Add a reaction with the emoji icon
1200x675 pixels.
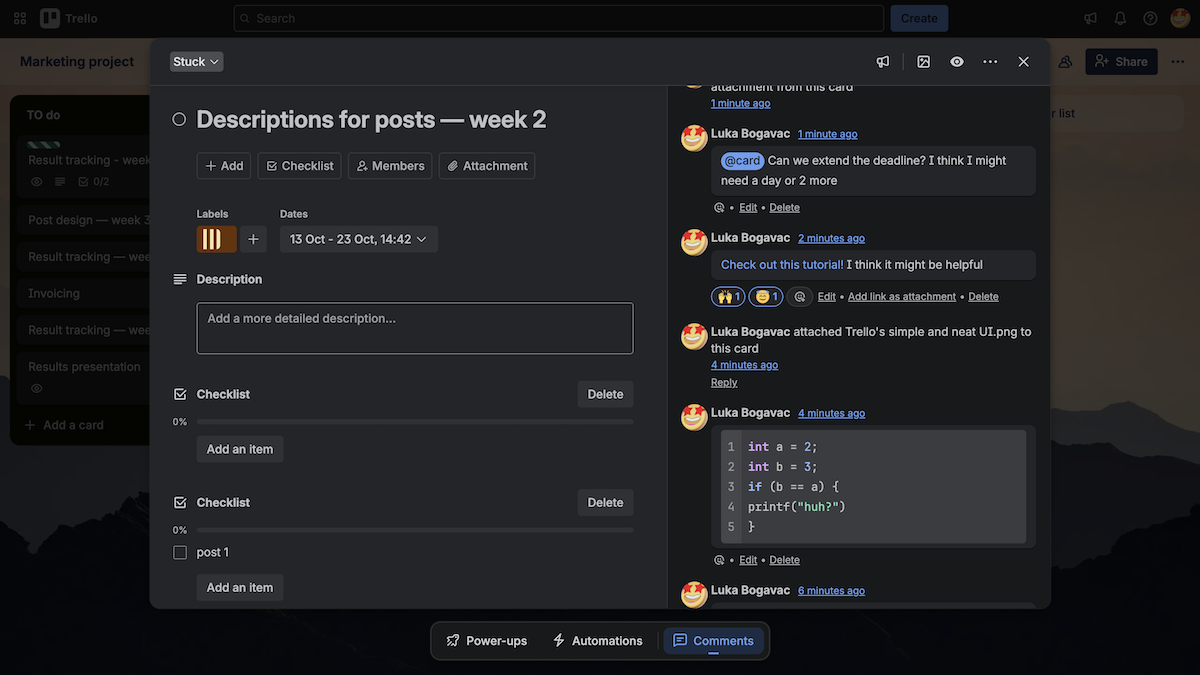[x=798, y=295]
